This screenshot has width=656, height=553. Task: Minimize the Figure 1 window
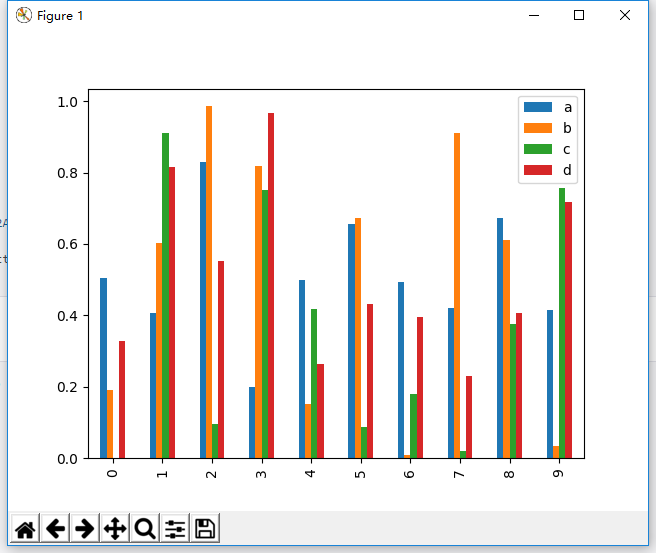click(534, 15)
